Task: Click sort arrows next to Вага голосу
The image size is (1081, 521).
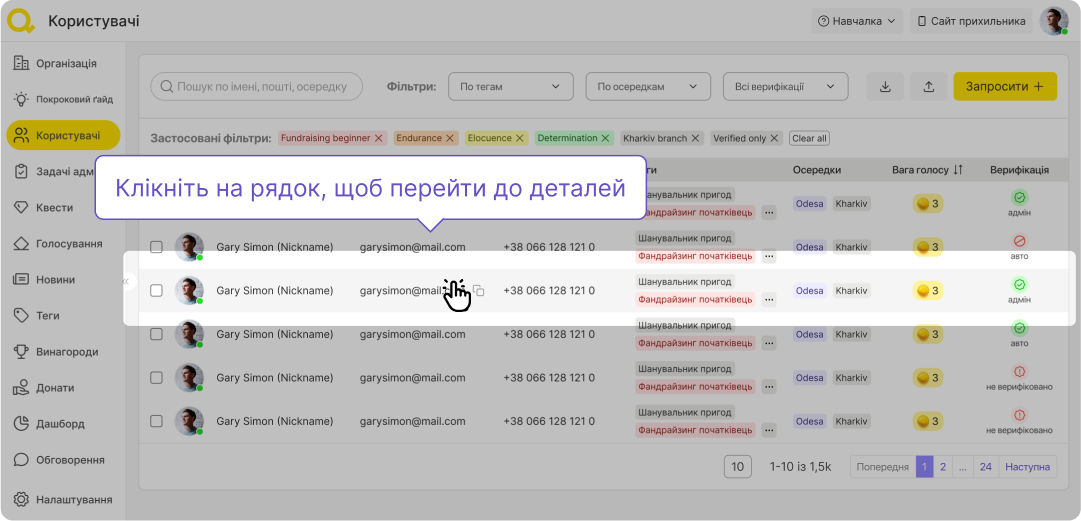Action: [958, 170]
